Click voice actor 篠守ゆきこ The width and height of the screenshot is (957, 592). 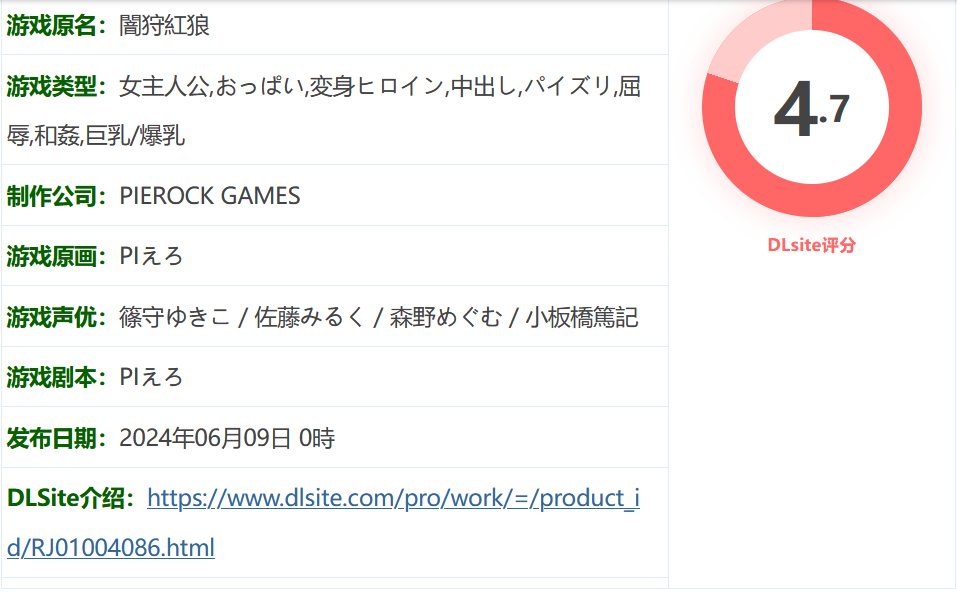coord(174,317)
